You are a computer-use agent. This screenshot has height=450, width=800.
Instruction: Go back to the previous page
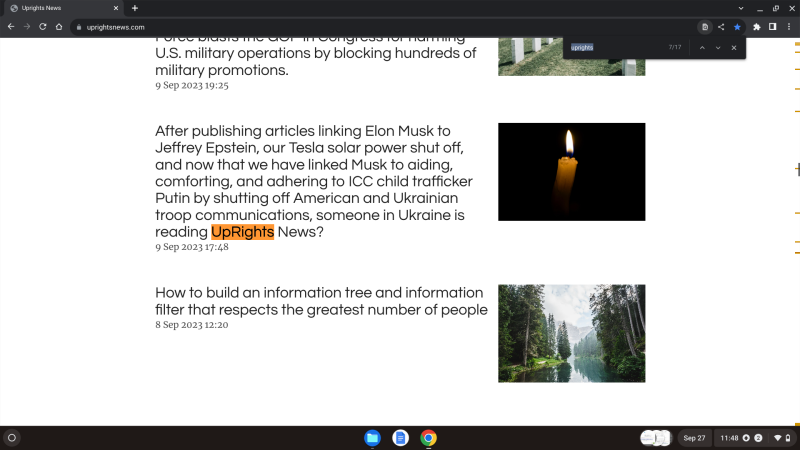click(x=11, y=27)
